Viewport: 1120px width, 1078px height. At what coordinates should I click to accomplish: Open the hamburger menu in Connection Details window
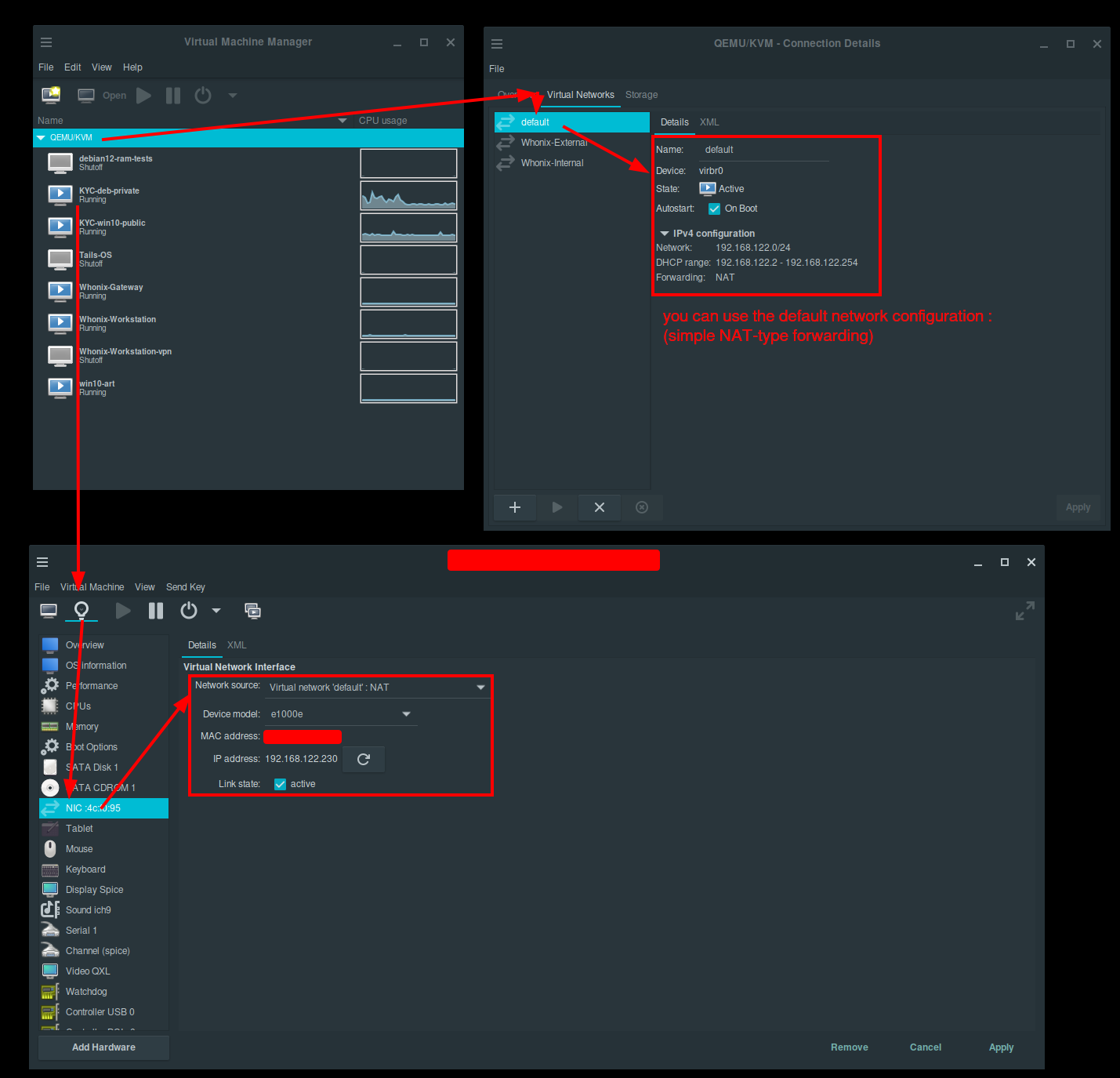point(497,44)
